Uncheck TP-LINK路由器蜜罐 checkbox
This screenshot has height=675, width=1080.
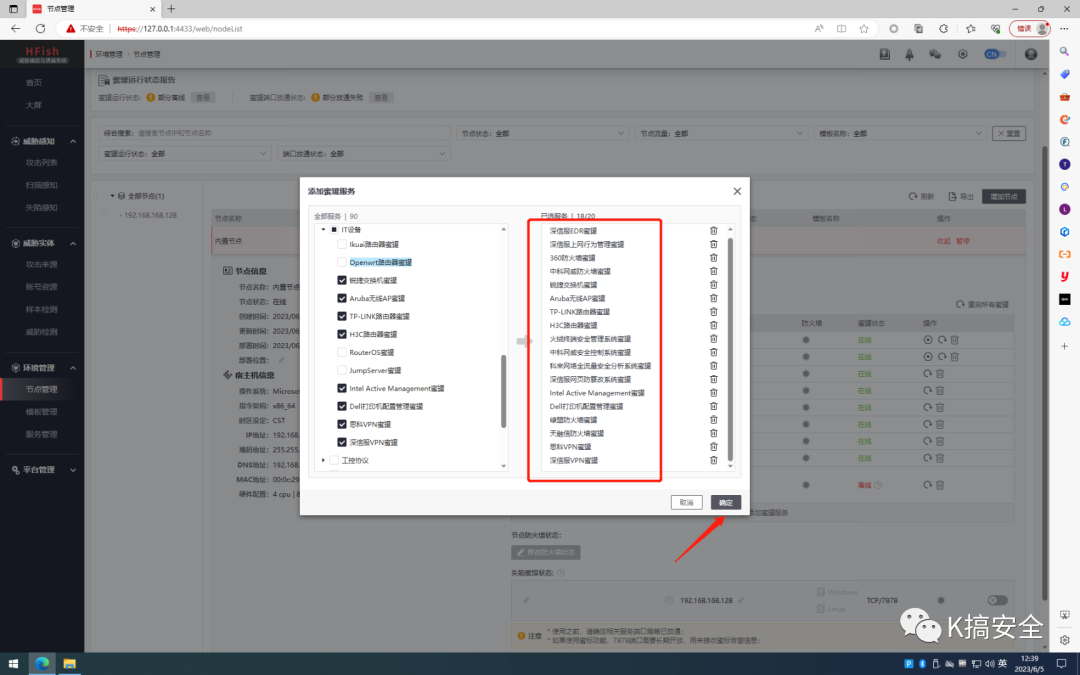(x=342, y=316)
